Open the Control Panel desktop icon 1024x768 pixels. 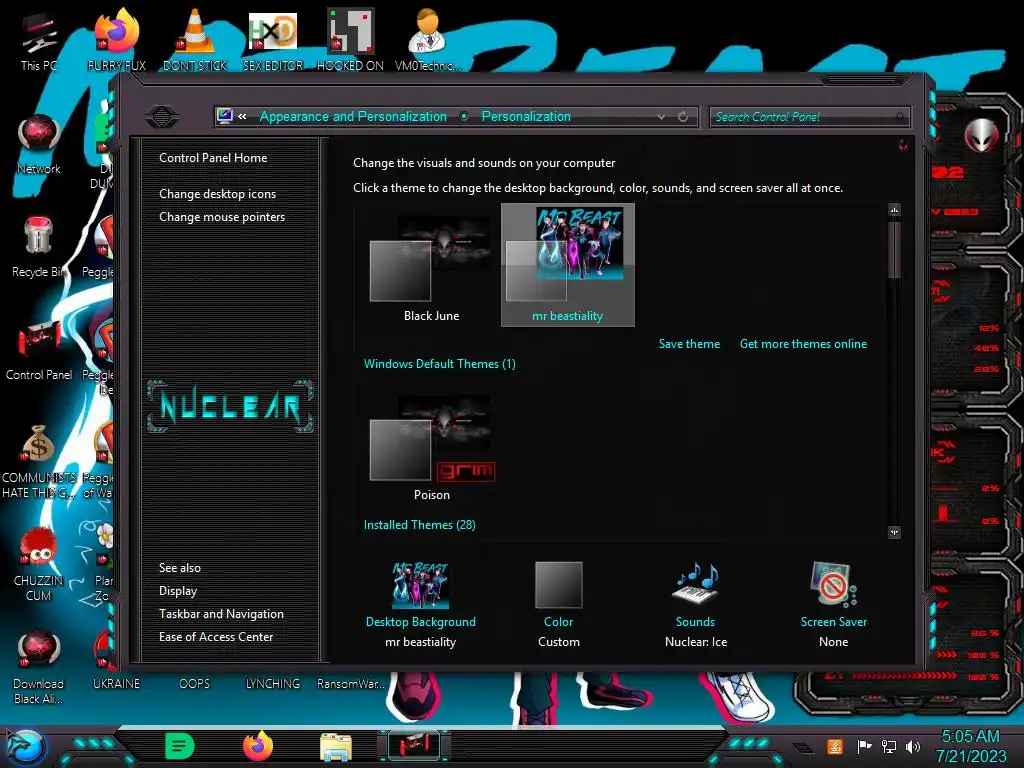coord(39,351)
